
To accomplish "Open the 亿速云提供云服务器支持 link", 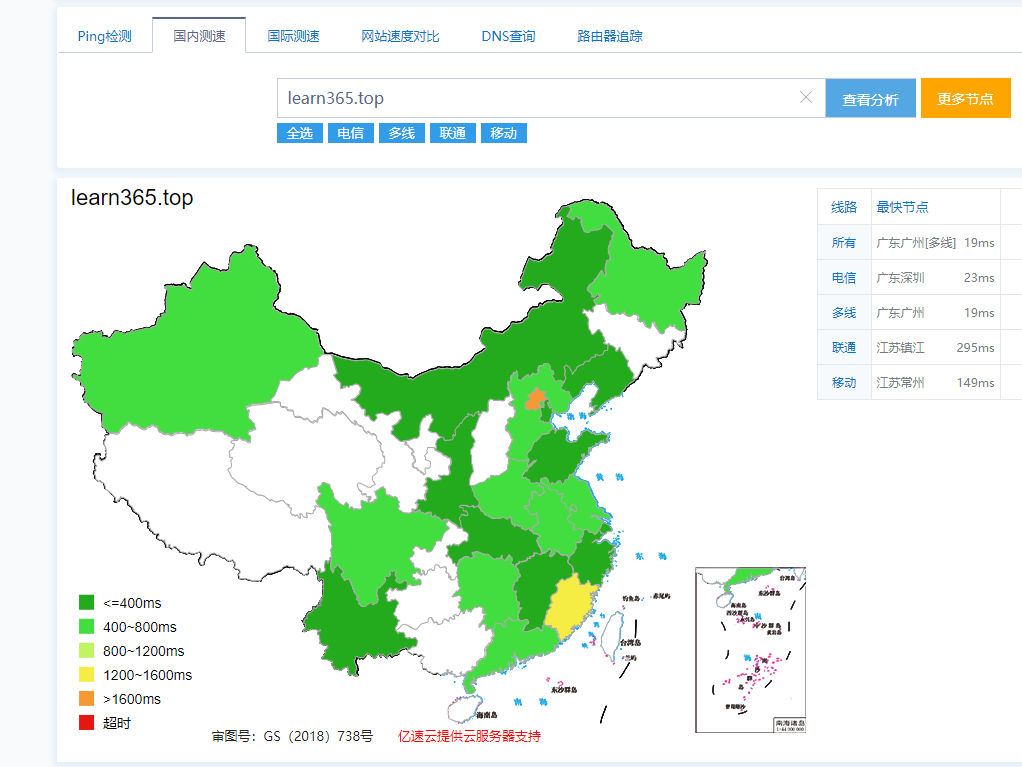I will (x=469, y=736).
